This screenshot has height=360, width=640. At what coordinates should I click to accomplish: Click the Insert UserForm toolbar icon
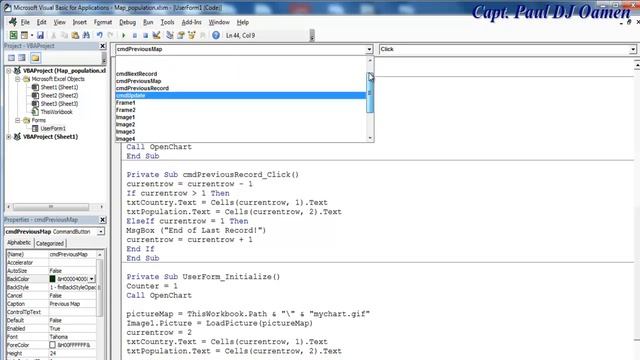tap(24, 36)
